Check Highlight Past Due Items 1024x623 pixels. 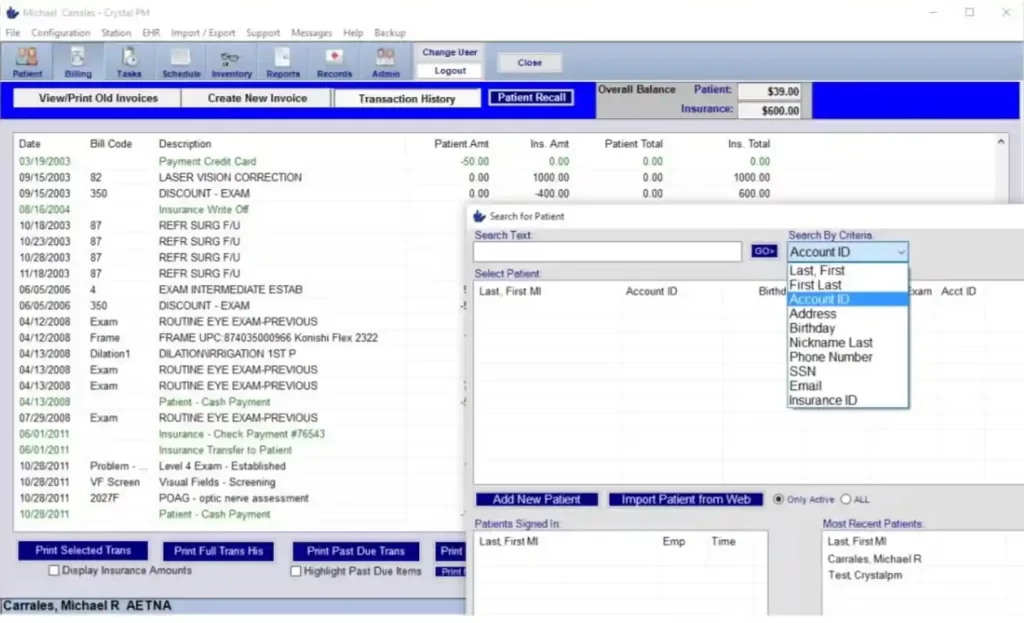coord(295,570)
